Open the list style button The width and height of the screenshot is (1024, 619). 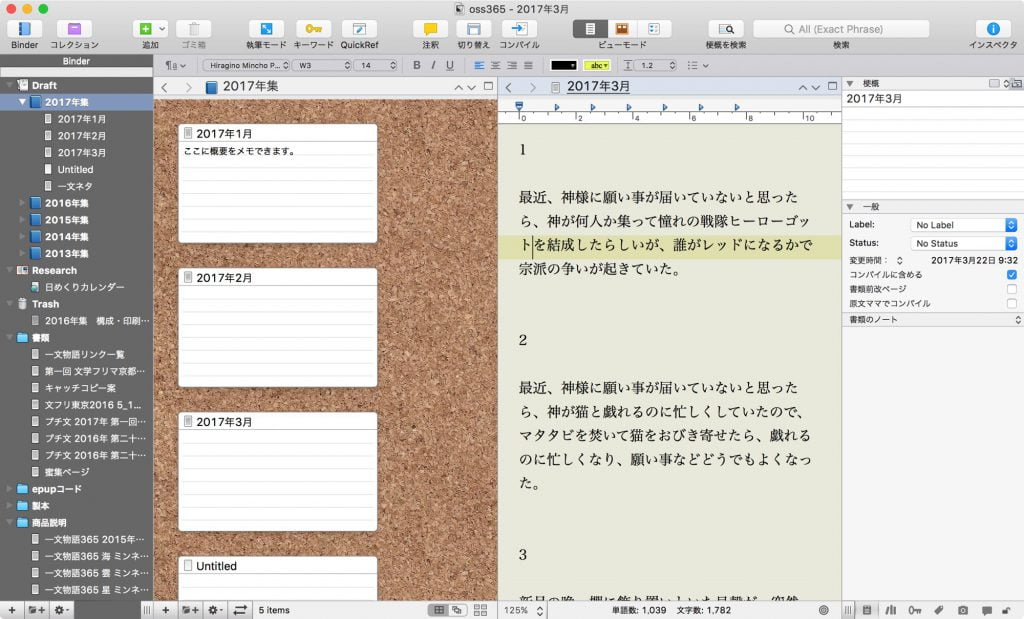pos(698,65)
